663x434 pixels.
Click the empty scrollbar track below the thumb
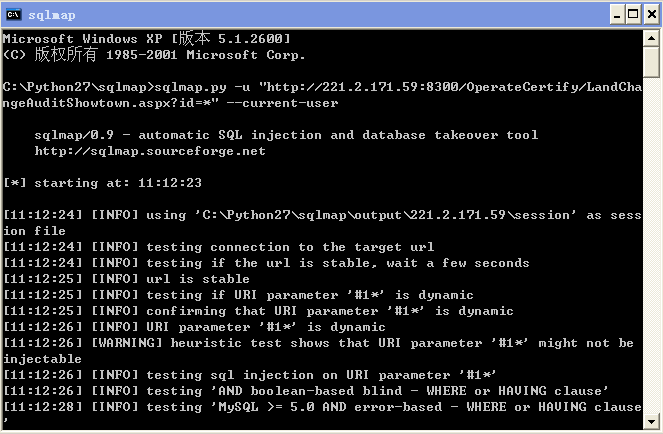[x=651, y=245]
